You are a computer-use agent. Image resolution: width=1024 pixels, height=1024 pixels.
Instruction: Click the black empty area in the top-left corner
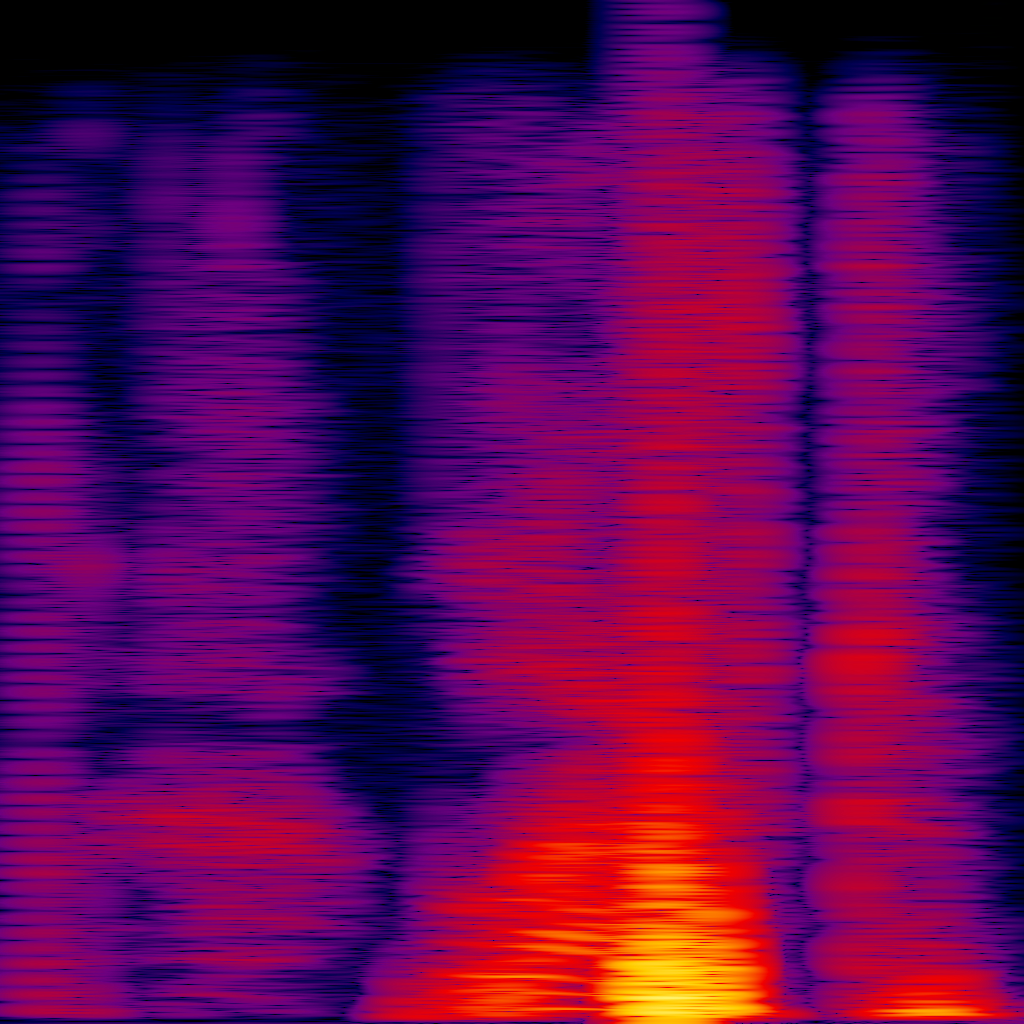click(x=150, y=30)
